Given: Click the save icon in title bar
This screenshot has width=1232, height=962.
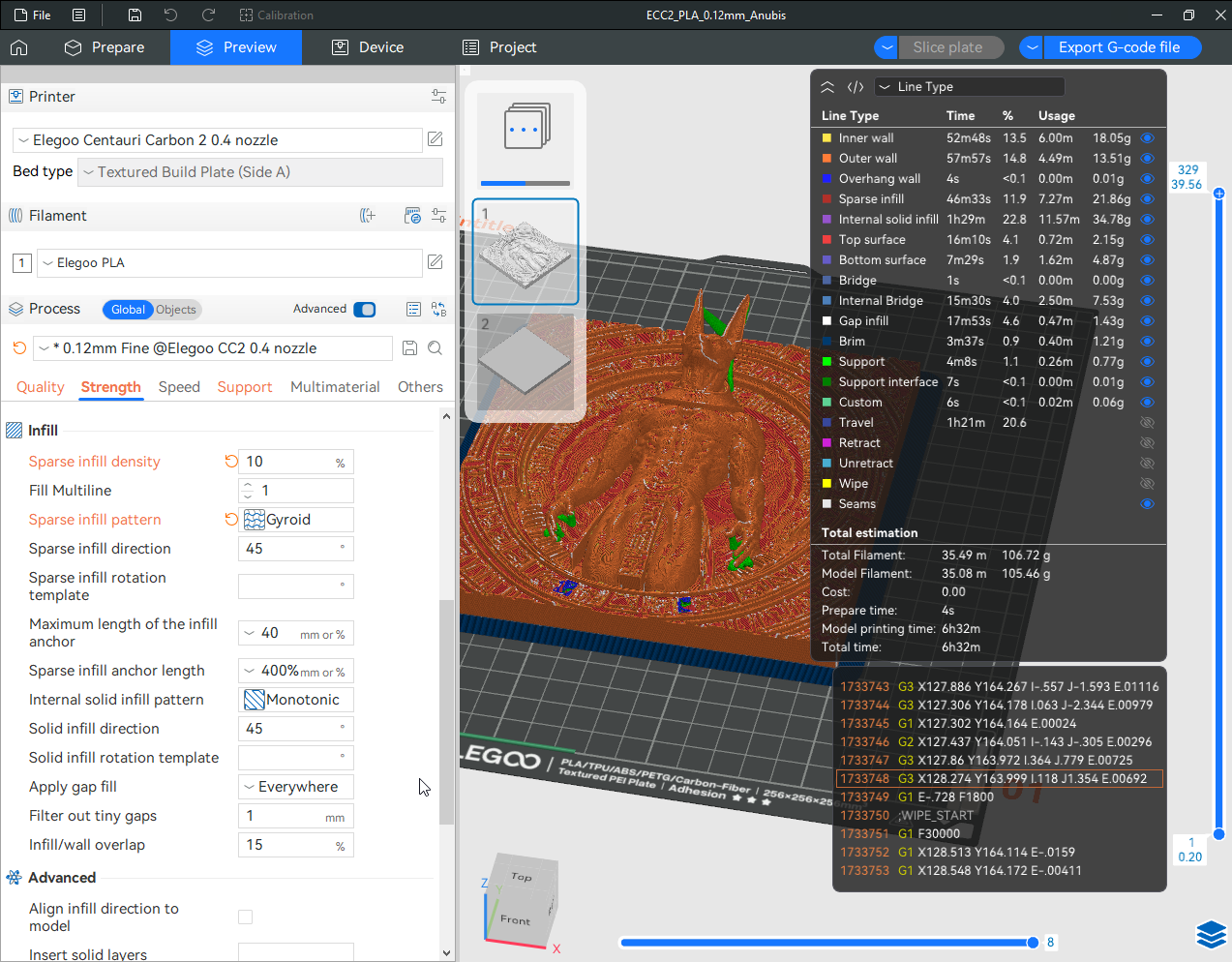Looking at the screenshot, I should pos(135,15).
